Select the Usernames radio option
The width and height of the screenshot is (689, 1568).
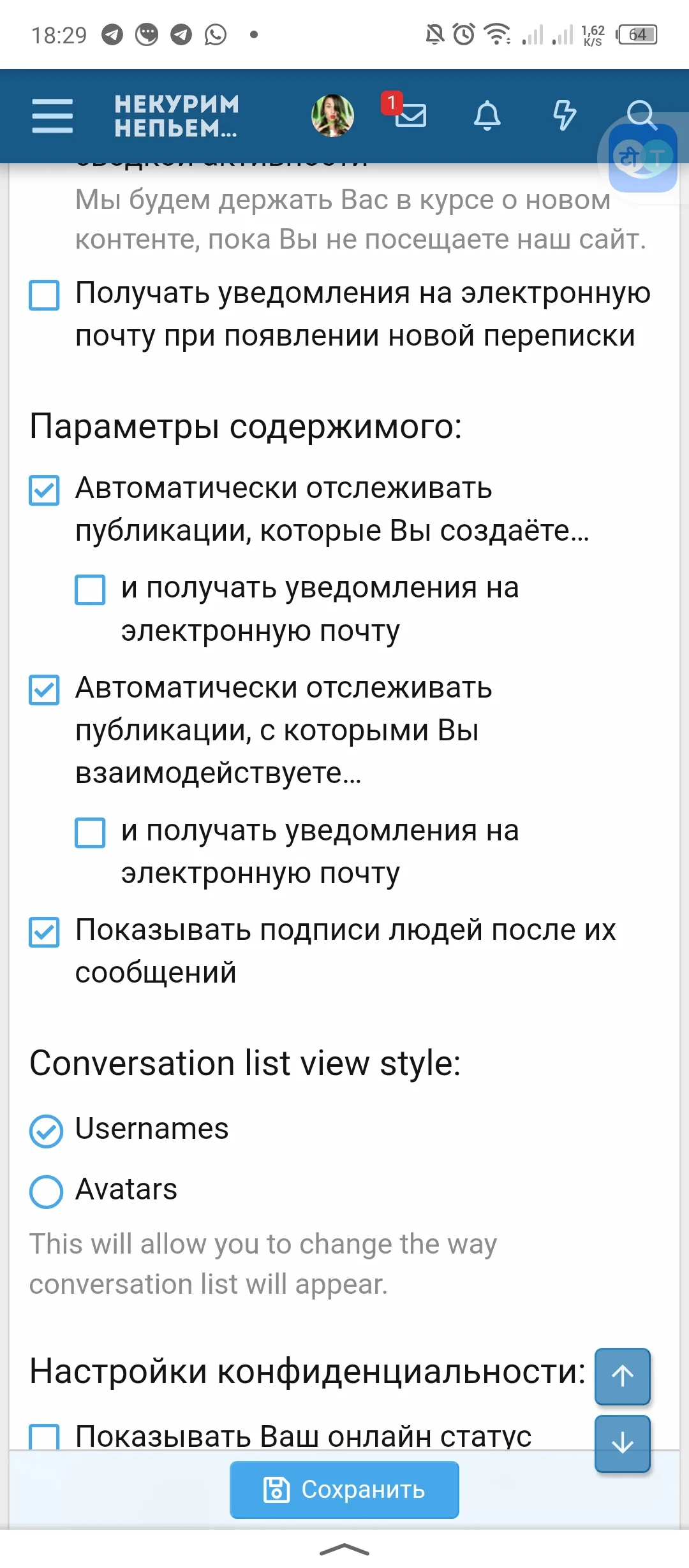[x=46, y=1132]
